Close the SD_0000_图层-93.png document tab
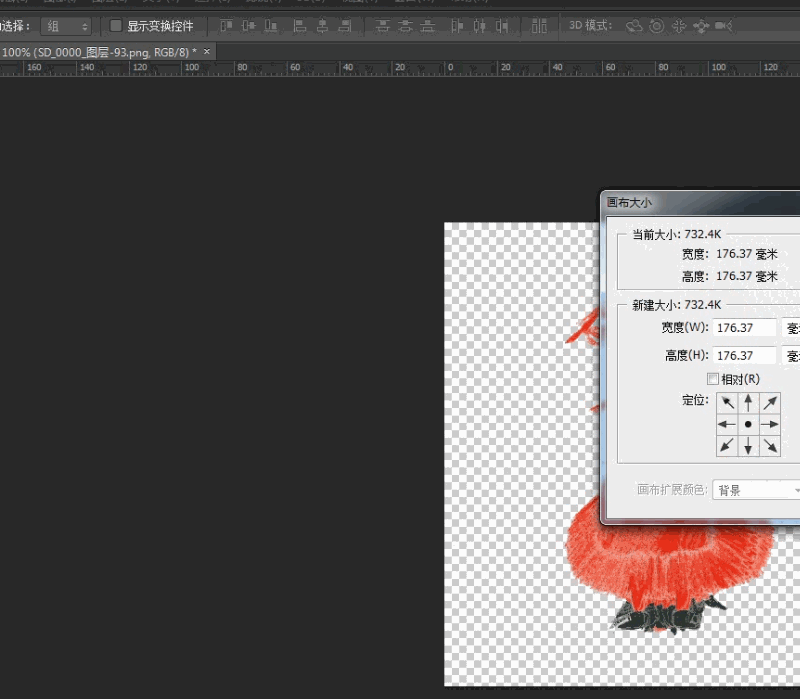Screen dimensions: 800x699 (207, 50)
